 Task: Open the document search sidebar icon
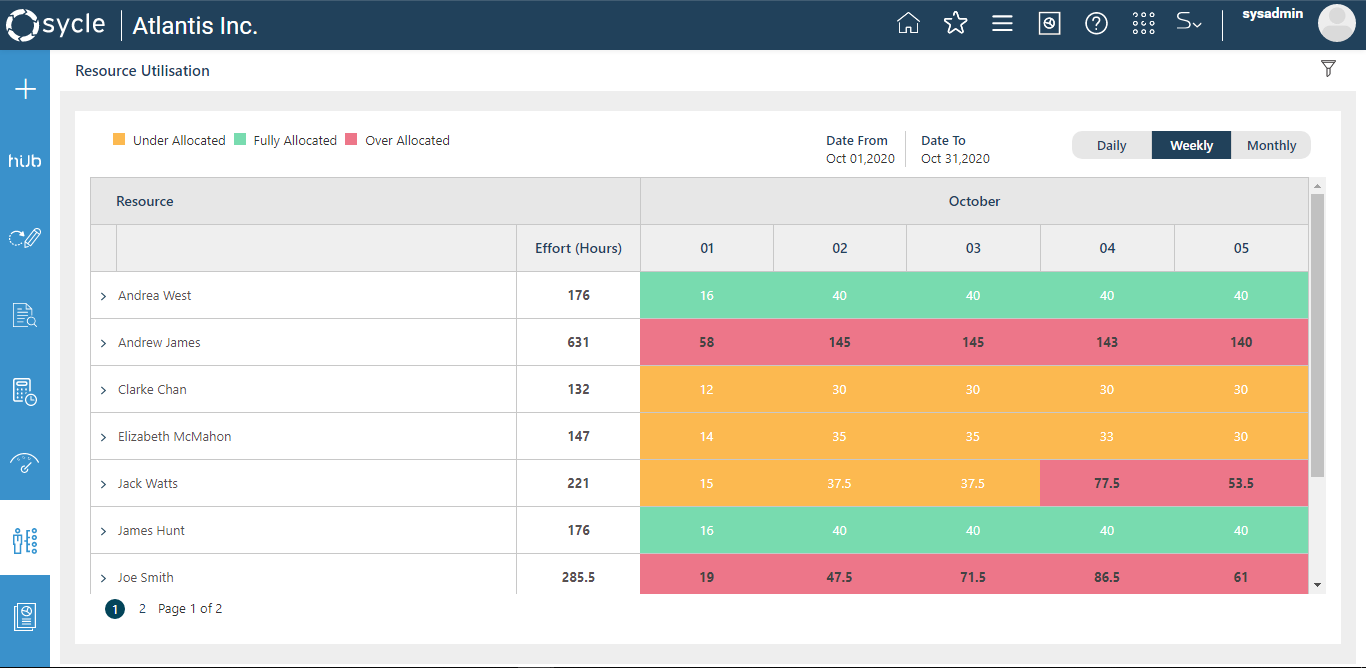(25, 315)
